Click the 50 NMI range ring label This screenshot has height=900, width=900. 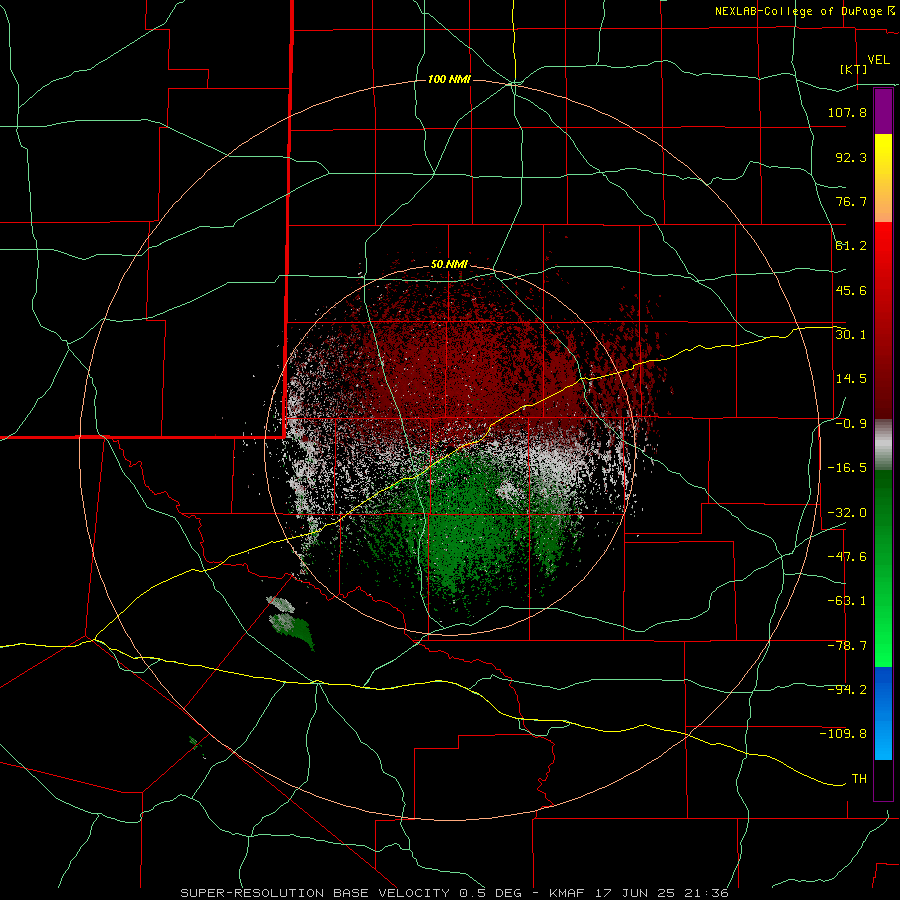coord(449,265)
